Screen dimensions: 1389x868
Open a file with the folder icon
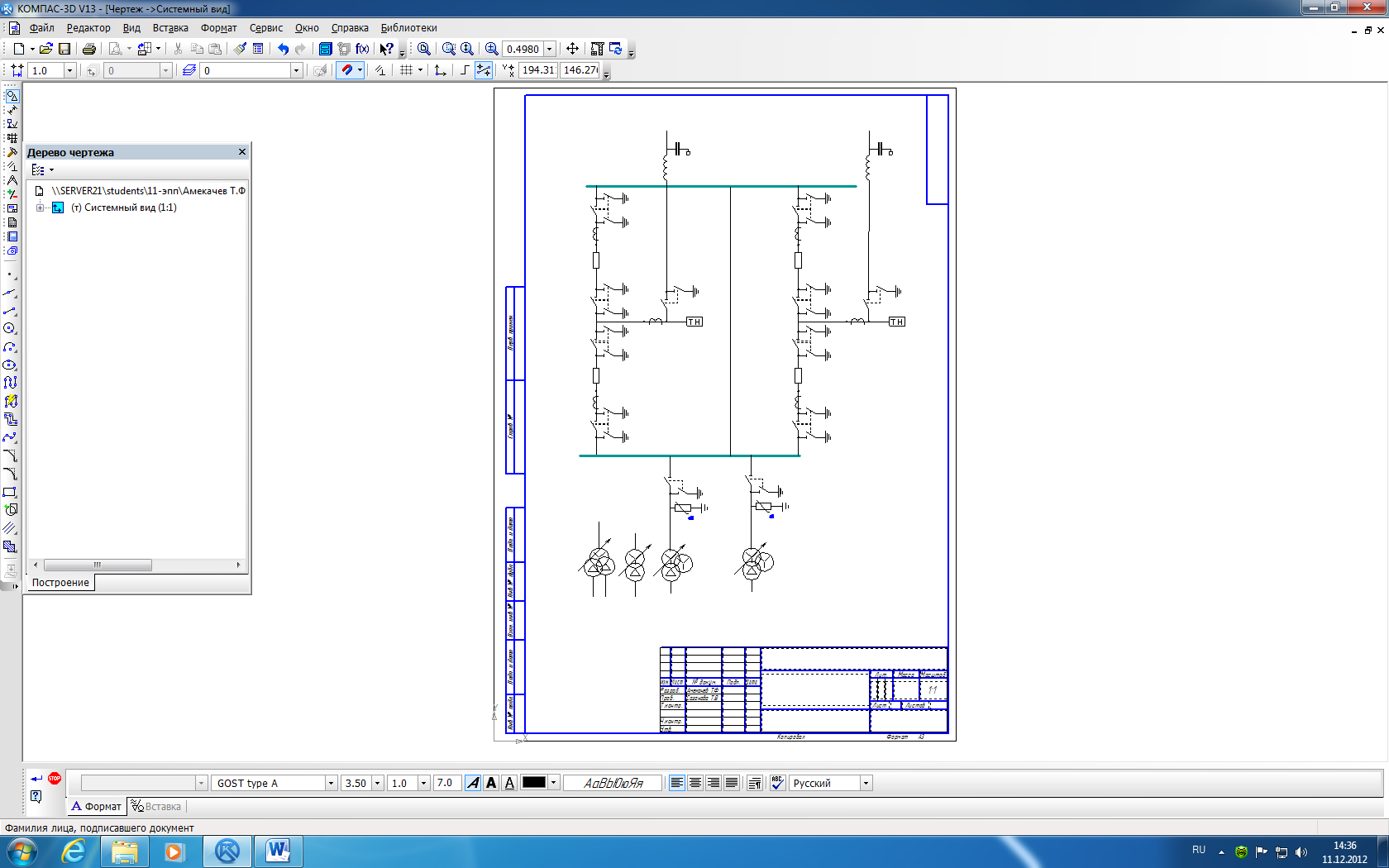click(46, 49)
